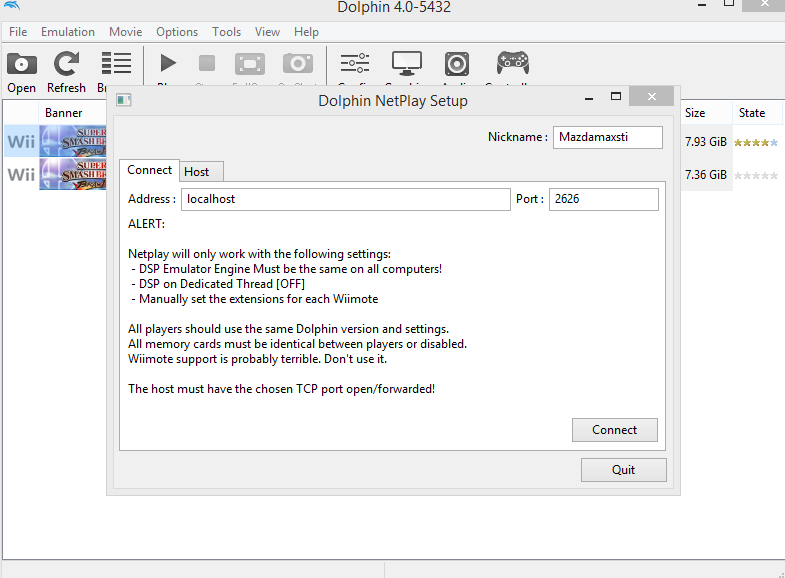Click the Nickname input field
Image resolution: width=785 pixels, height=578 pixels.
point(608,137)
